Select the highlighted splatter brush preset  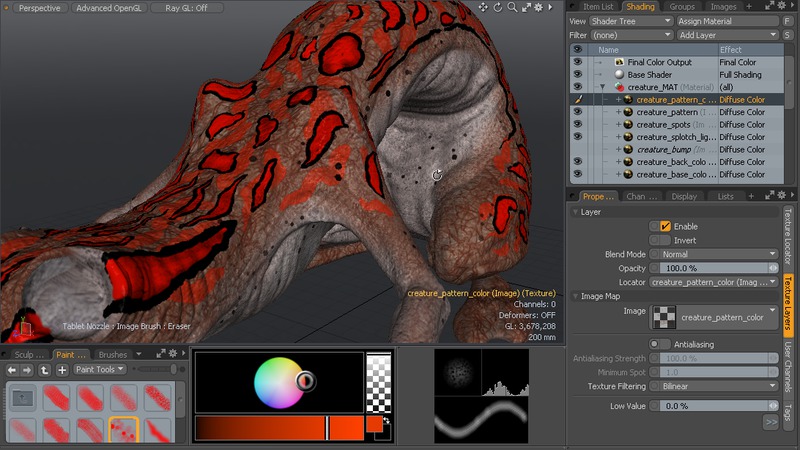pyautogui.click(x=123, y=431)
